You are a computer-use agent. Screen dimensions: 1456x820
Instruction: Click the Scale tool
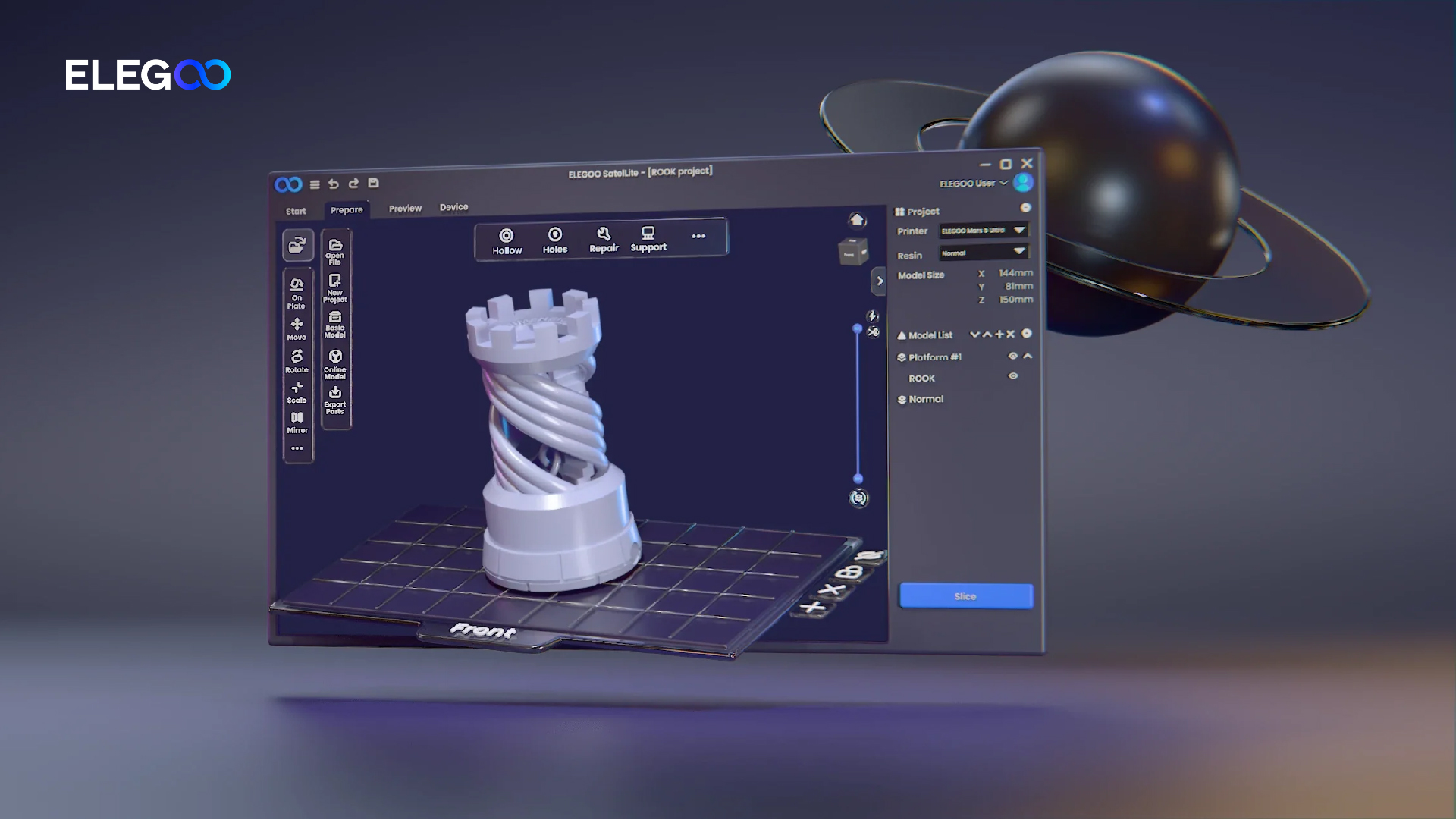(297, 391)
